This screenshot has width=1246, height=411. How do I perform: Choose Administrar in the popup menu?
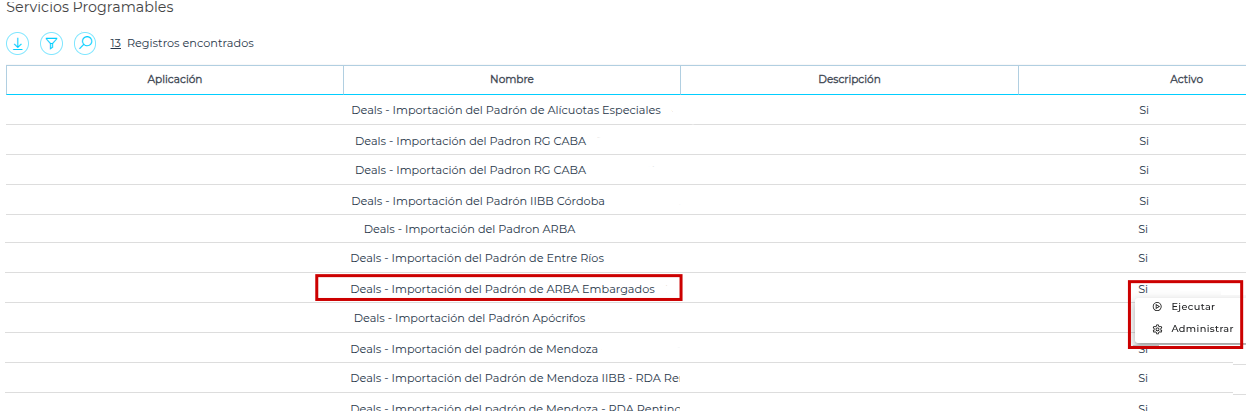click(x=1201, y=329)
